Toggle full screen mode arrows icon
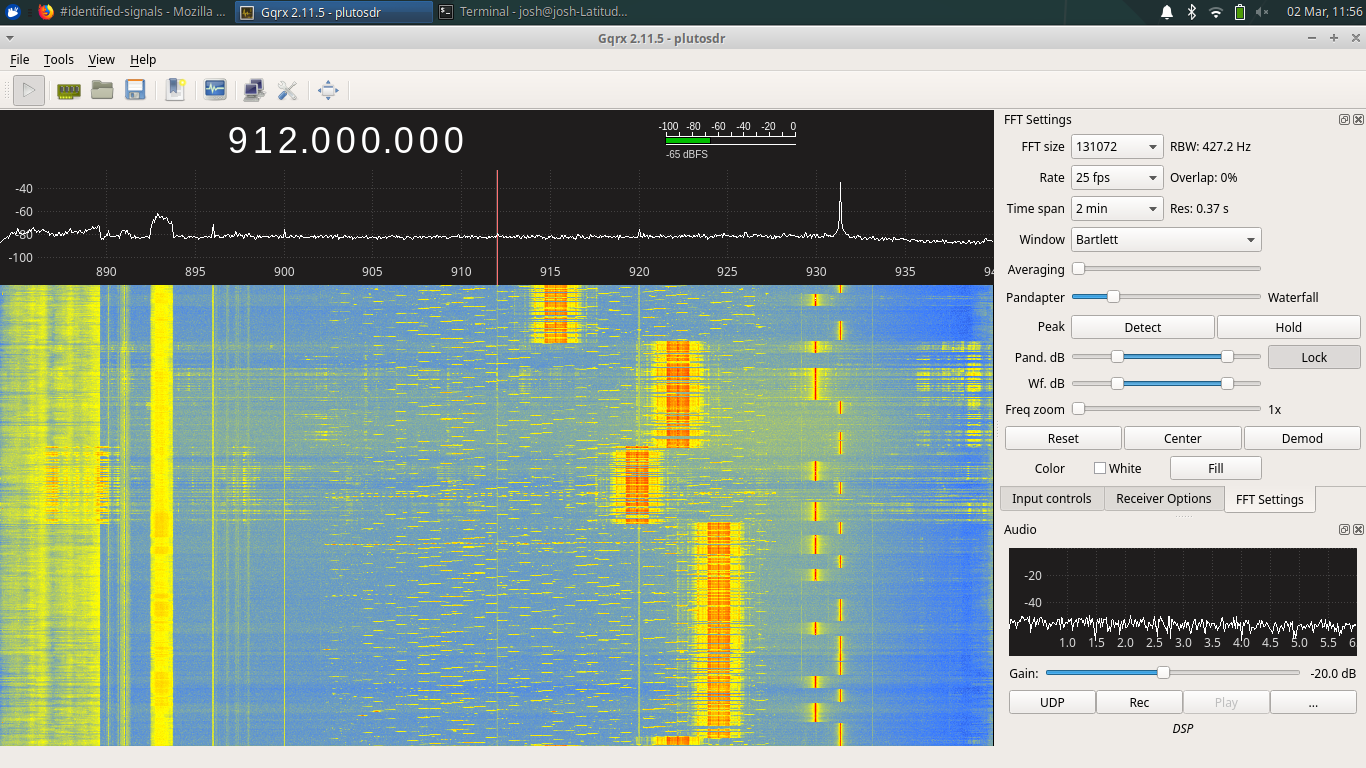Image resolution: width=1366 pixels, height=768 pixels. pyautogui.click(x=328, y=90)
